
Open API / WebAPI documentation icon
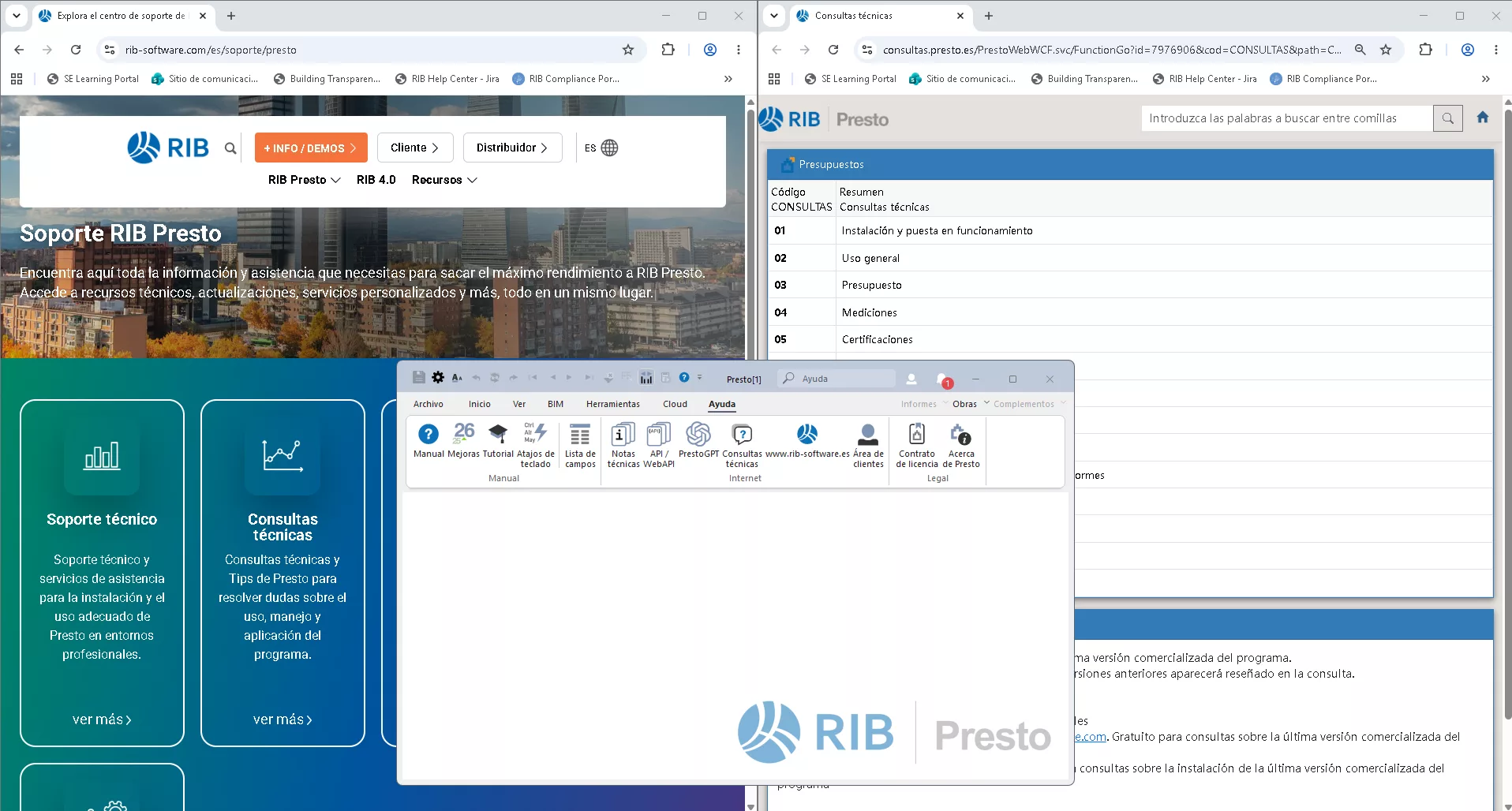(658, 446)
